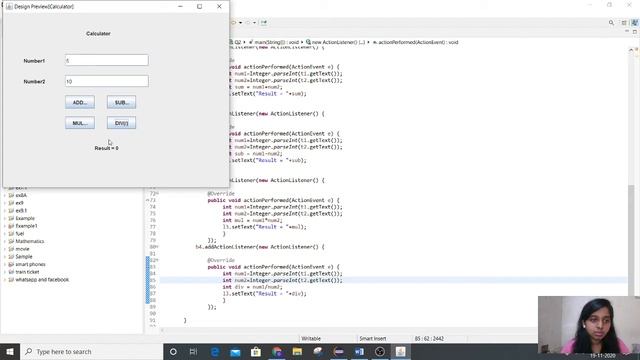Click the Java perspective icon

635,23
